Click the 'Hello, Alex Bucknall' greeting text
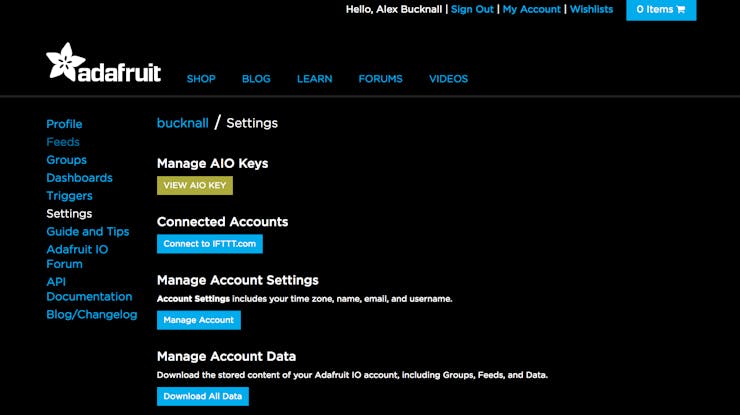 [x=394, y=9]
